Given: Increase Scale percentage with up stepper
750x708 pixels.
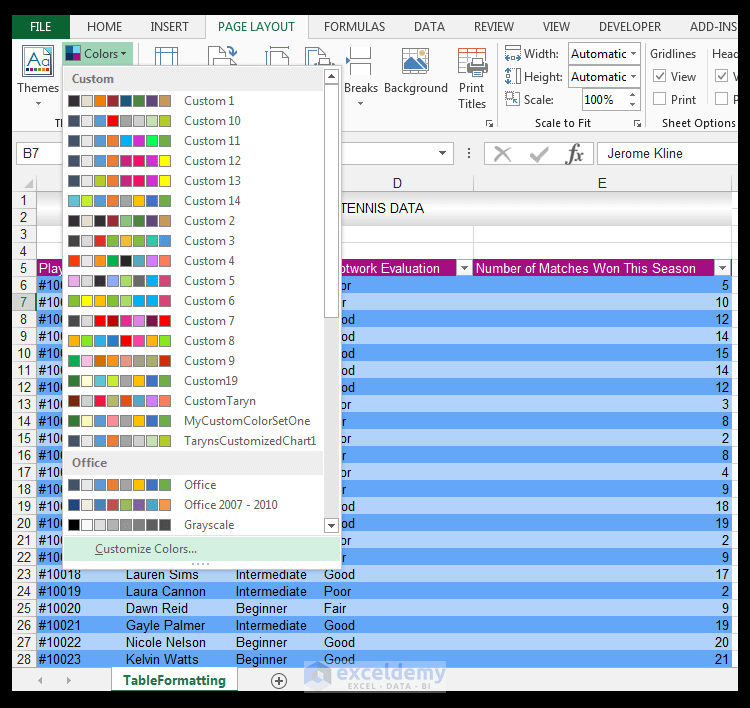Looking at the screenshot, I should (x=632, y=95).
